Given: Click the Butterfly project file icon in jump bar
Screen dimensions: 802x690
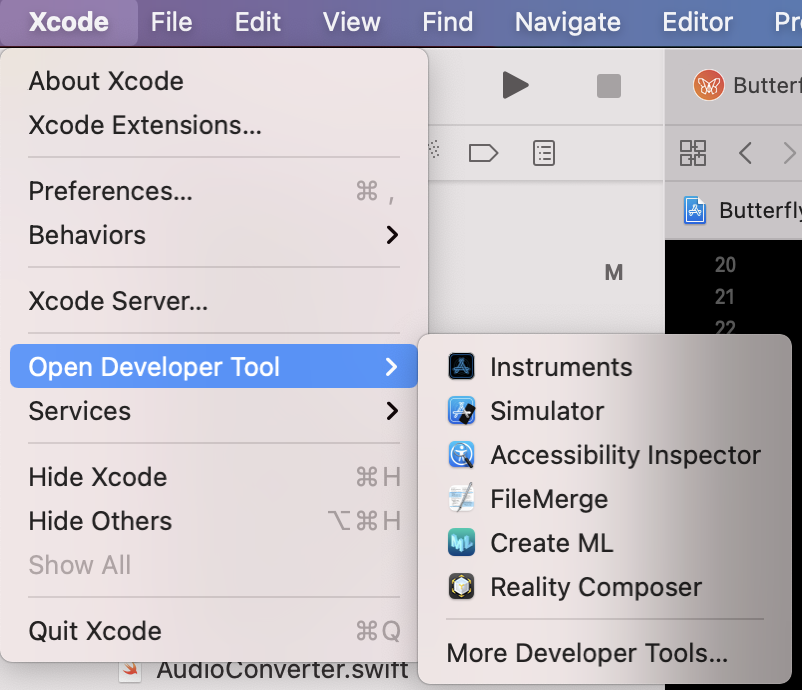Looking at the screenshot, I should 695,210.
